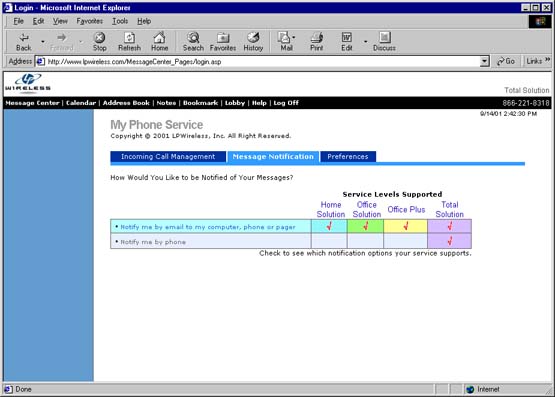Click the Back arrow toolbar icon

point(24,38)
